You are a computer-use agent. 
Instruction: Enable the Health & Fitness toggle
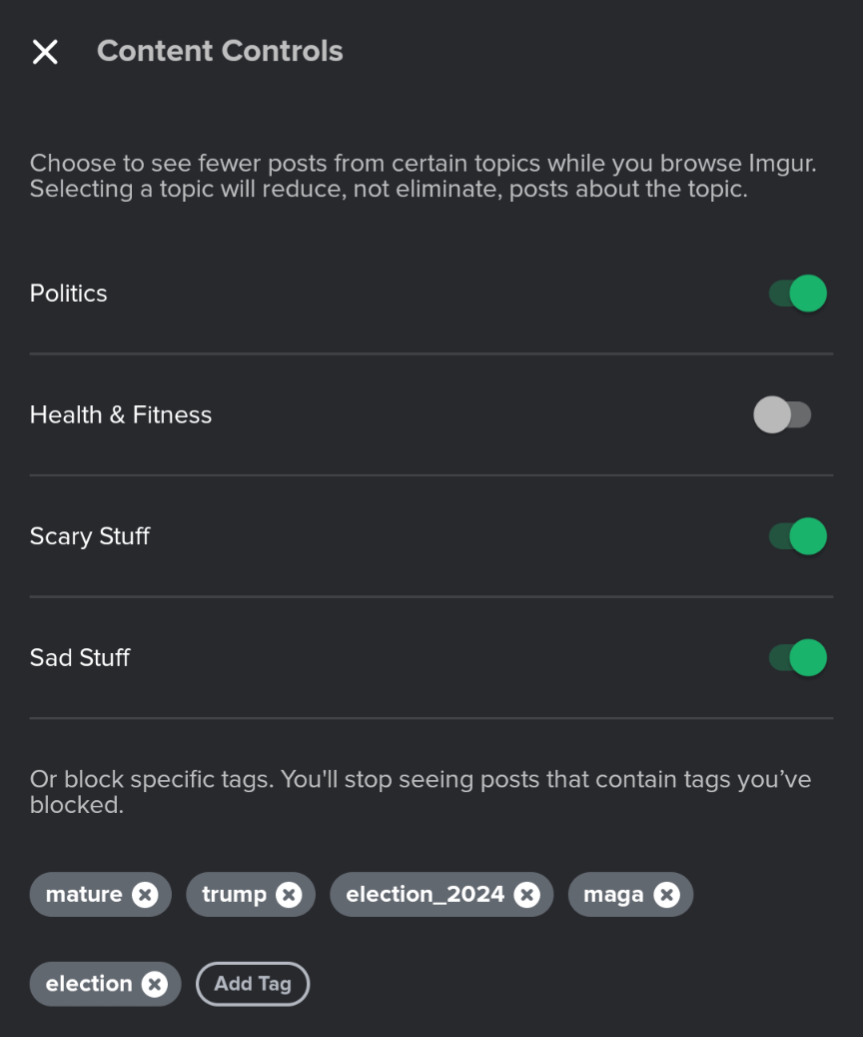click(782, 415)
